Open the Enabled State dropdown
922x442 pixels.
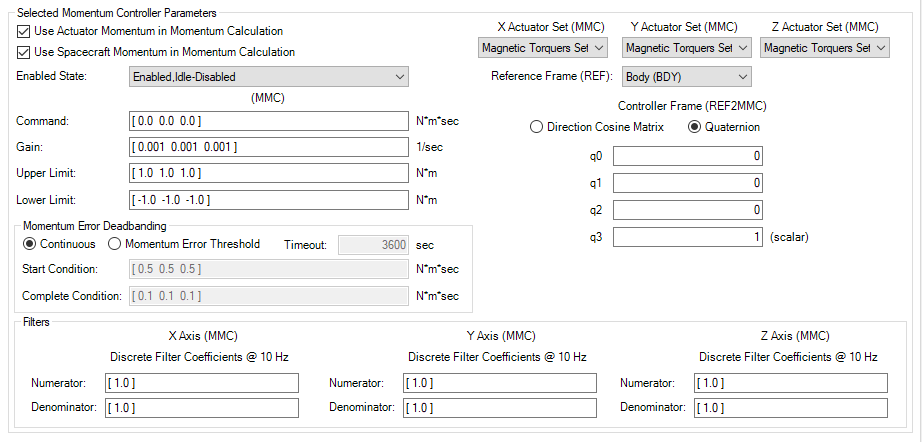269,77
